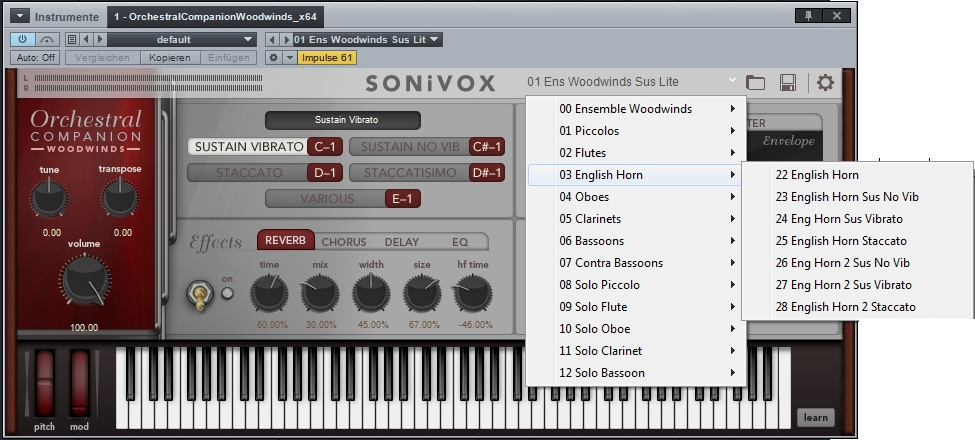Open the default preset dropdown
Viewport: 975px width, 440px height.
pos(182,39)
